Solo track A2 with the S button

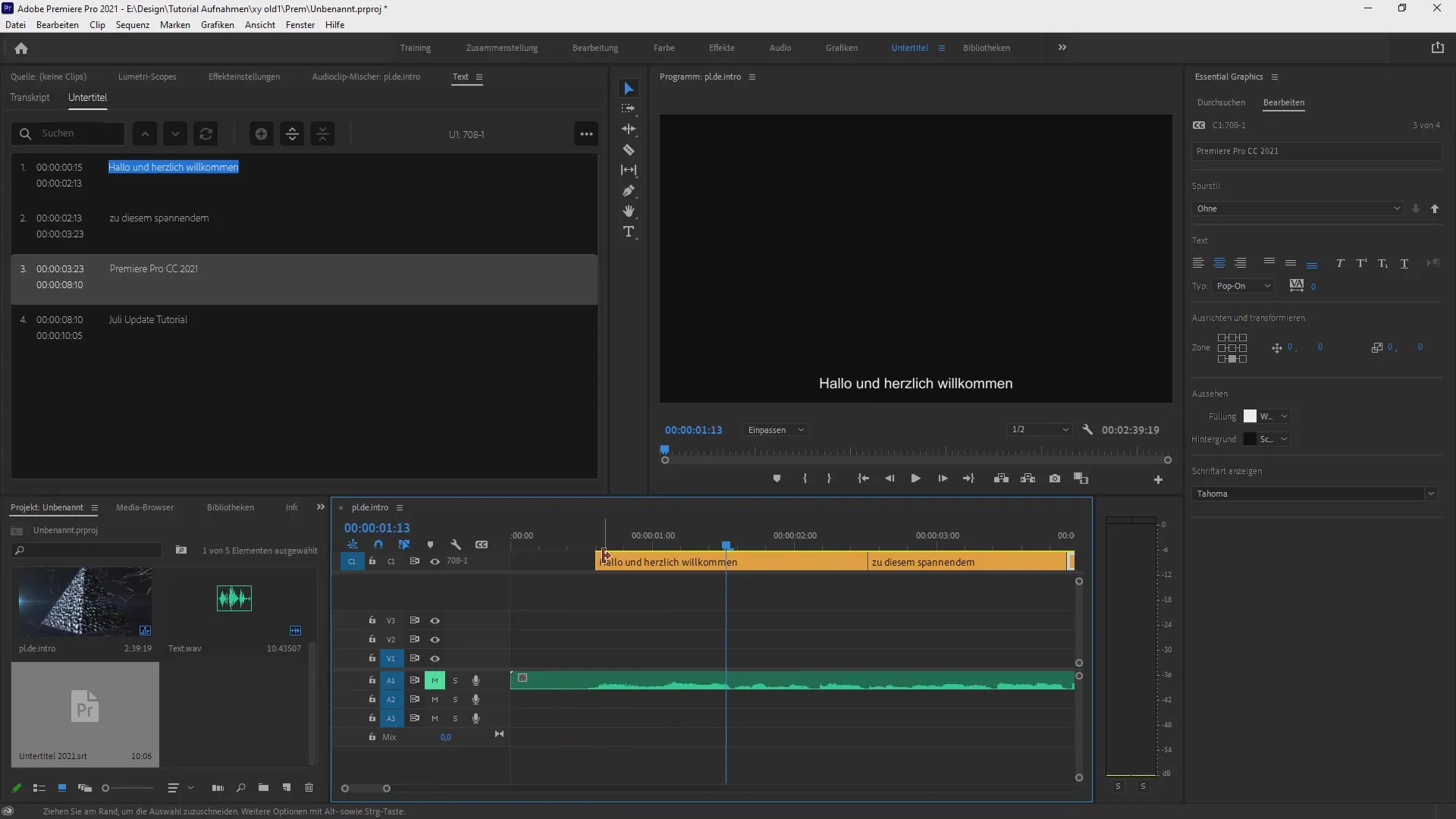tap(455, 699)
